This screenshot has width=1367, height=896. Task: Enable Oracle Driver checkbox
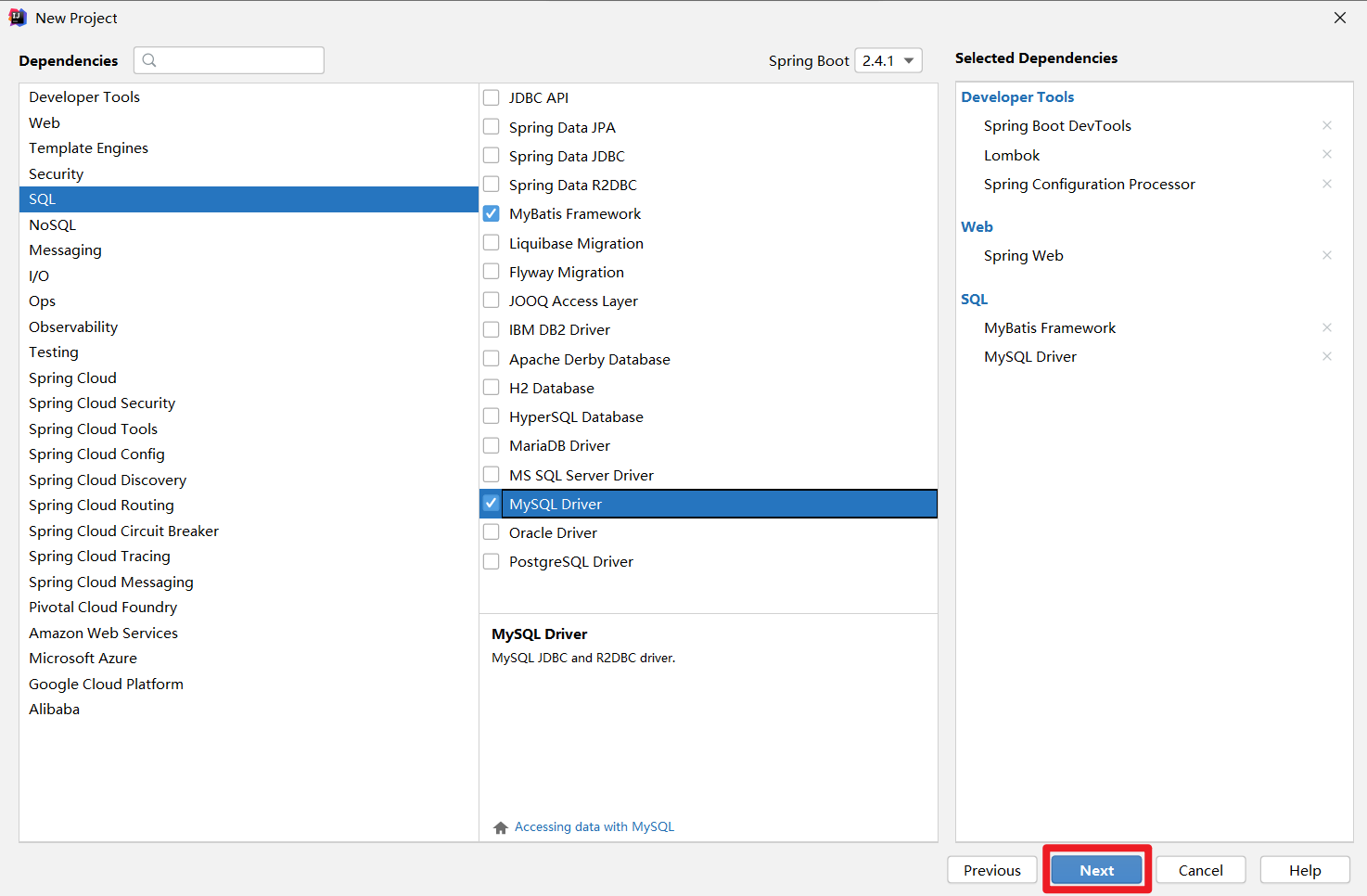(492, 532)
